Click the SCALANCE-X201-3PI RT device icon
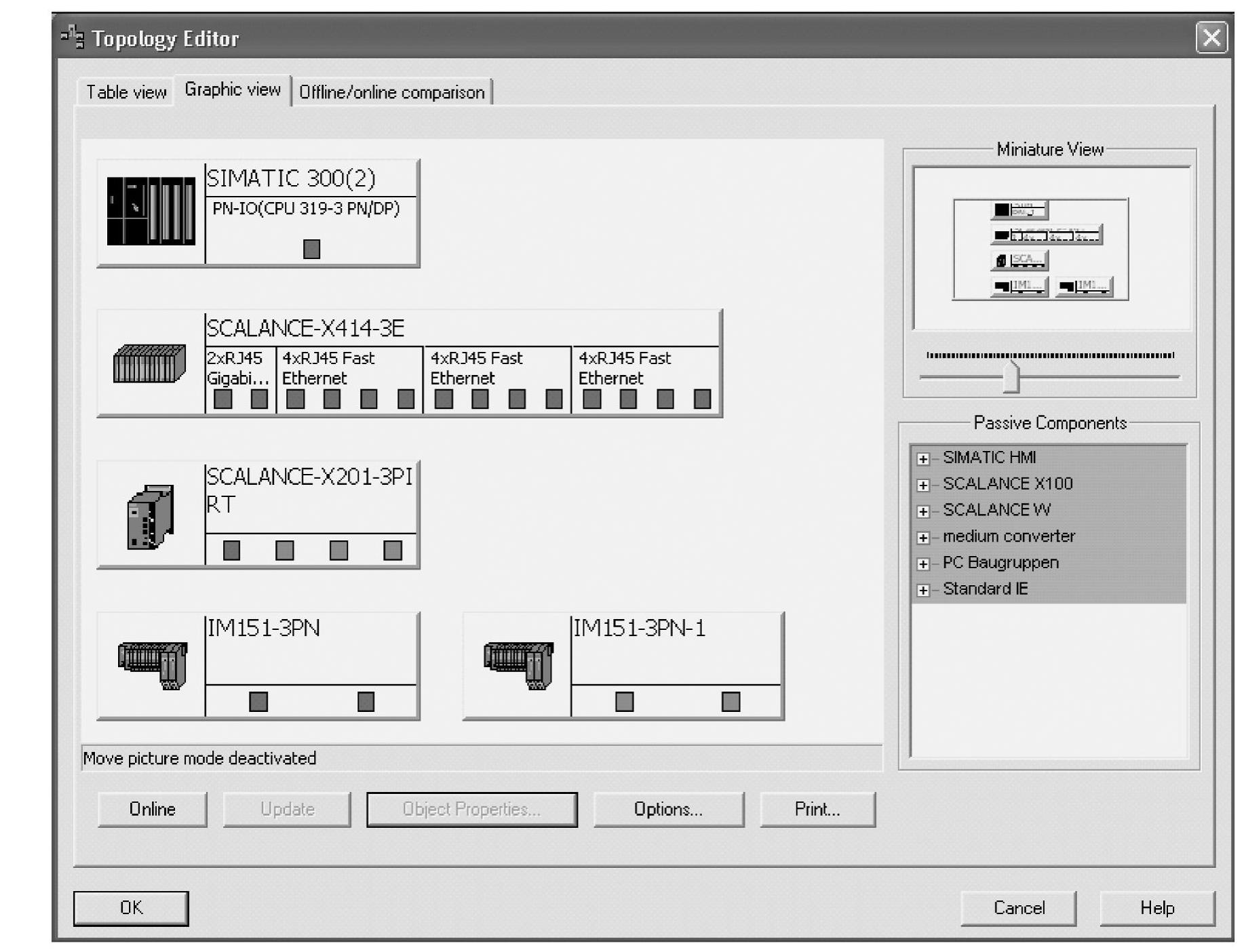 coord(151,517)
